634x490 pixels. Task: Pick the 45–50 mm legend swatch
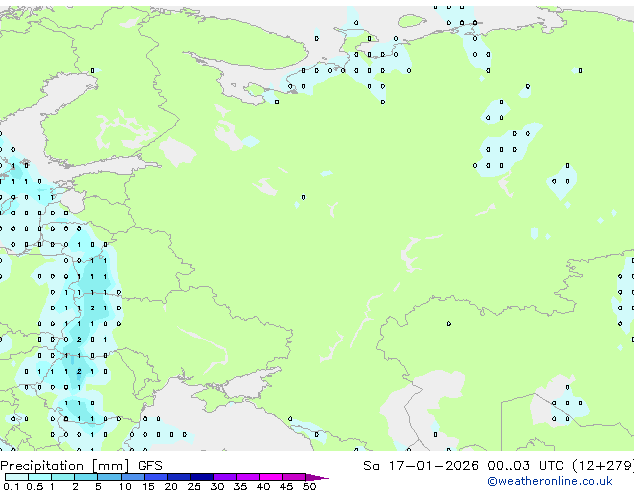294,477
